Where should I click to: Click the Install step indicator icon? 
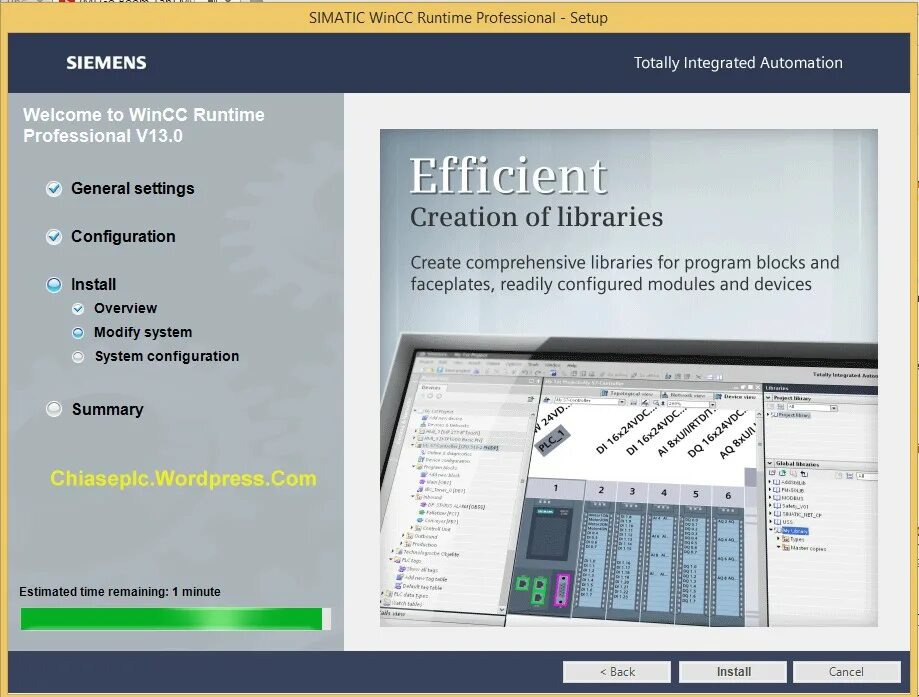(54, 285)
